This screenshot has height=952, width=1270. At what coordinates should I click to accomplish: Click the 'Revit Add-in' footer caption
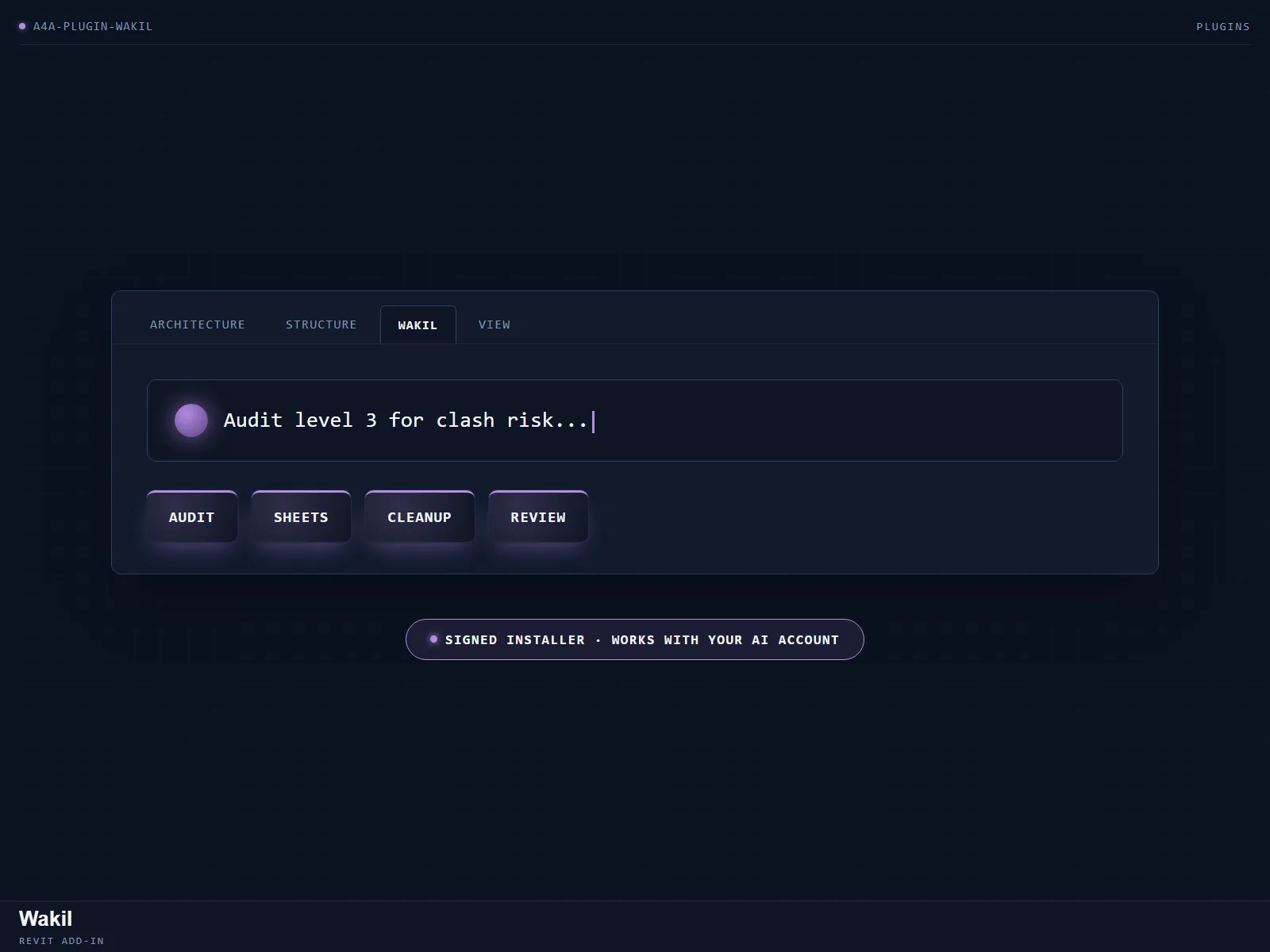62,941
